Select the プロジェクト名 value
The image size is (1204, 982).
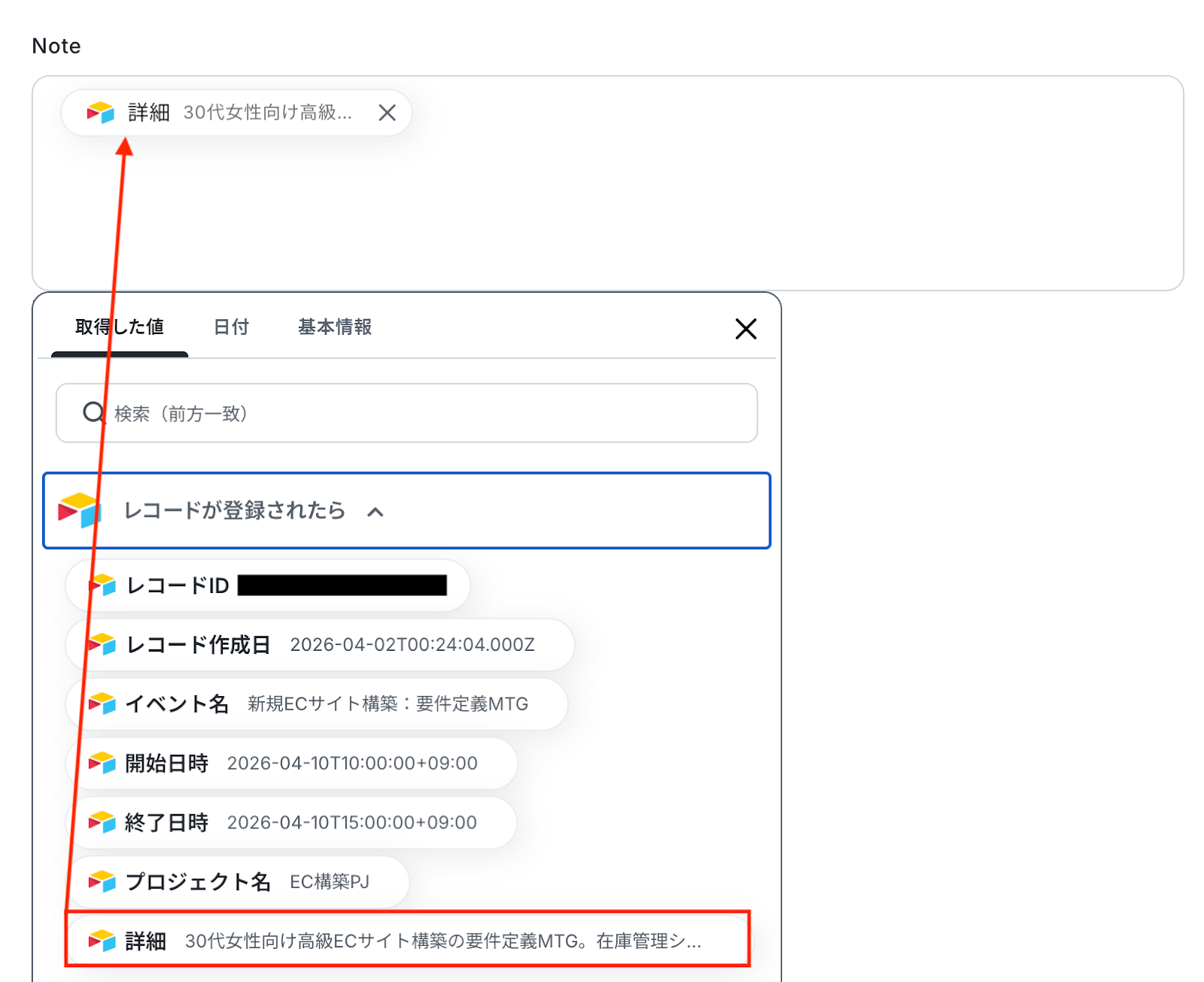pos(238,882)
